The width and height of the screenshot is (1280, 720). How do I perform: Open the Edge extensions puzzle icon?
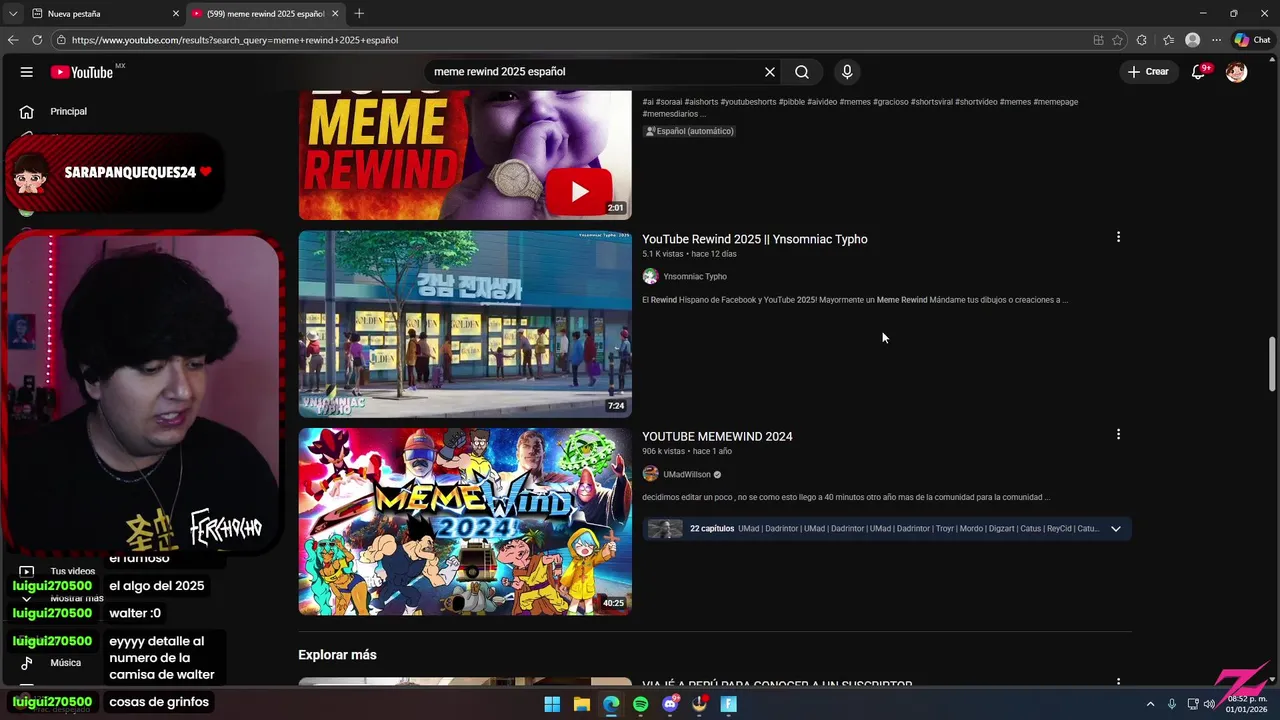tap(1142, 40)
